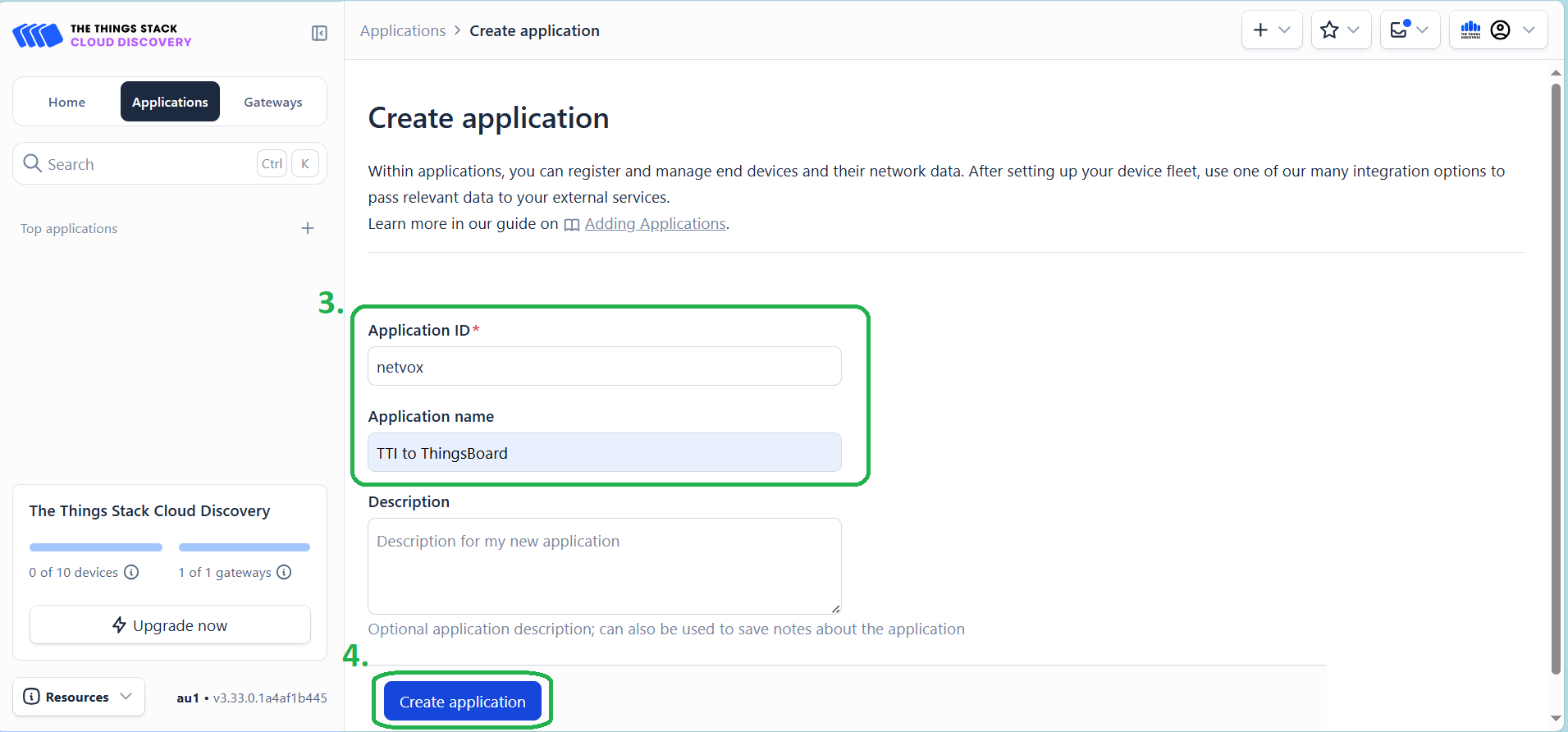Screen dimensions: 1568x732
Task: Open info icon next to gateways count
Action: [284, 572]
